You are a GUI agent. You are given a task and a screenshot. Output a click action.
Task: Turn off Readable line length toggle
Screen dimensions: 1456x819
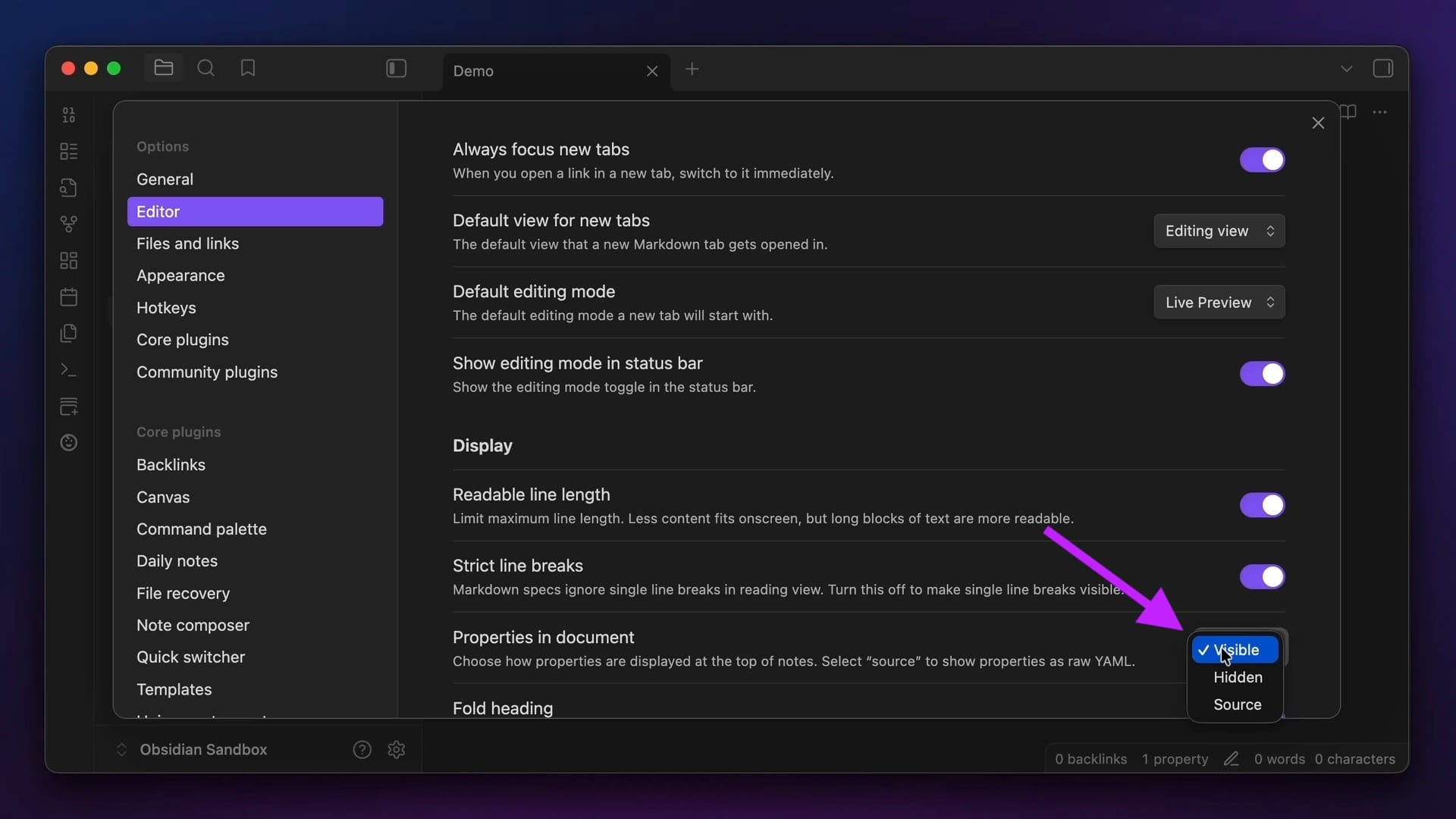(1262, 505)
